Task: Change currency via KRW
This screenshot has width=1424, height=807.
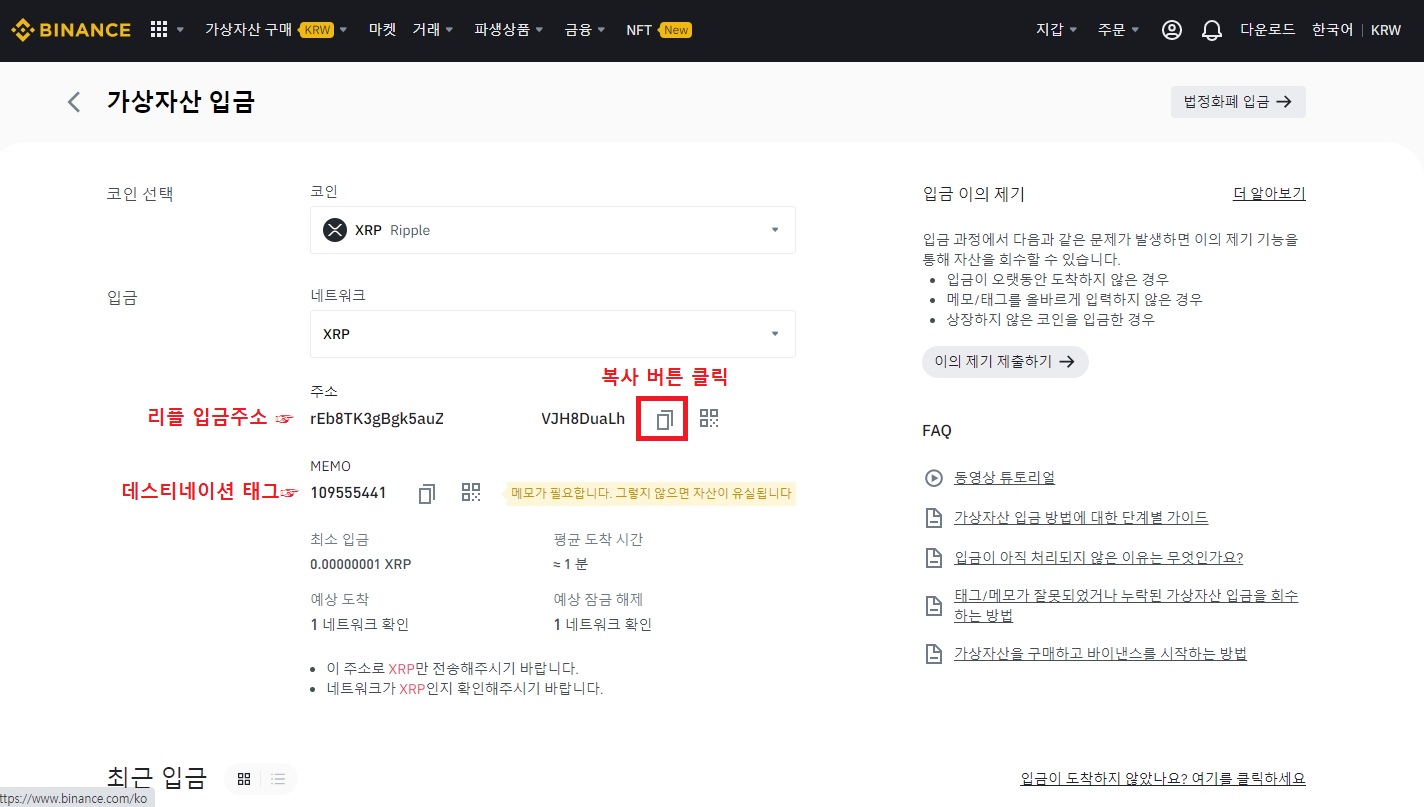Action: pyautogui.click(x=1386, y=30)
